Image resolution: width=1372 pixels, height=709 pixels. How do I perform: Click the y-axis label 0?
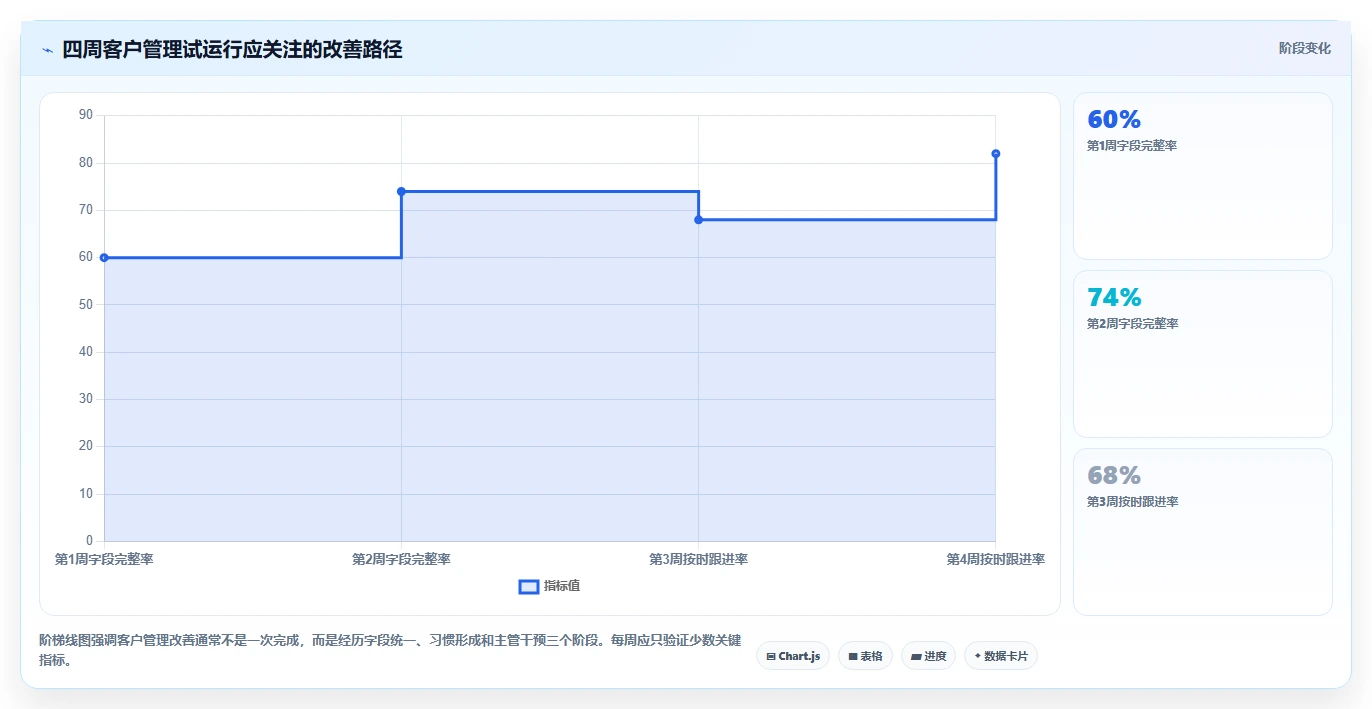point(89,541)
